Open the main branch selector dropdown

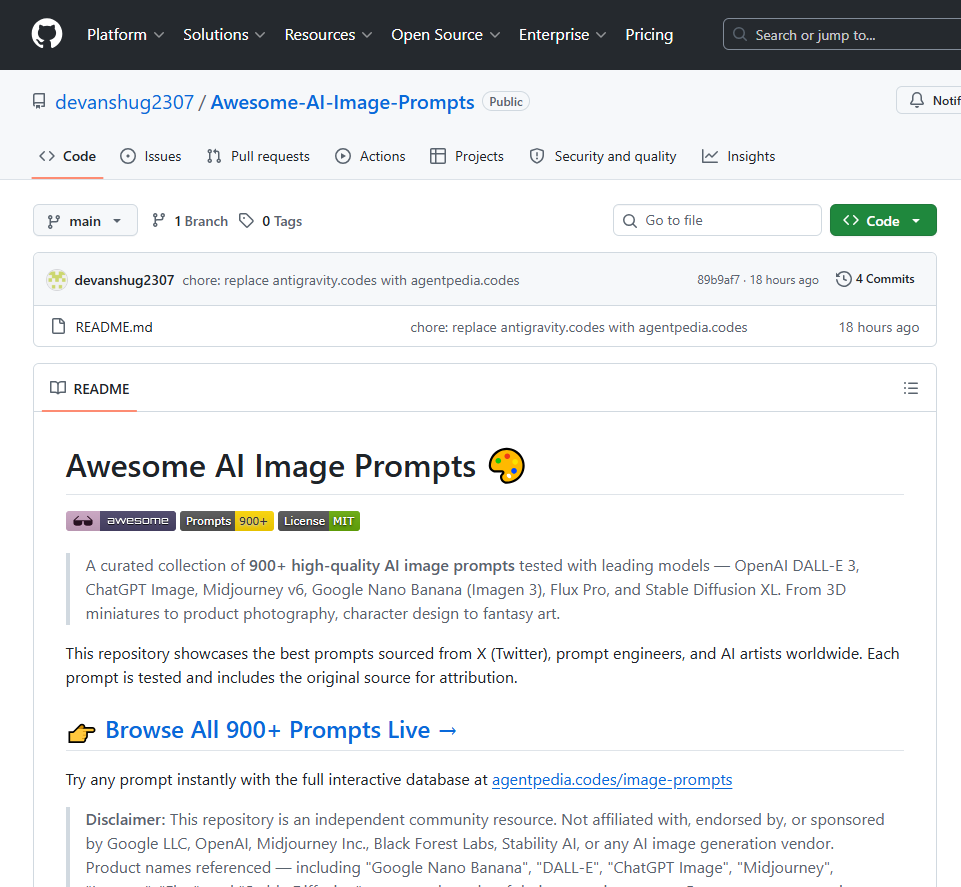[x=85, y=221]
